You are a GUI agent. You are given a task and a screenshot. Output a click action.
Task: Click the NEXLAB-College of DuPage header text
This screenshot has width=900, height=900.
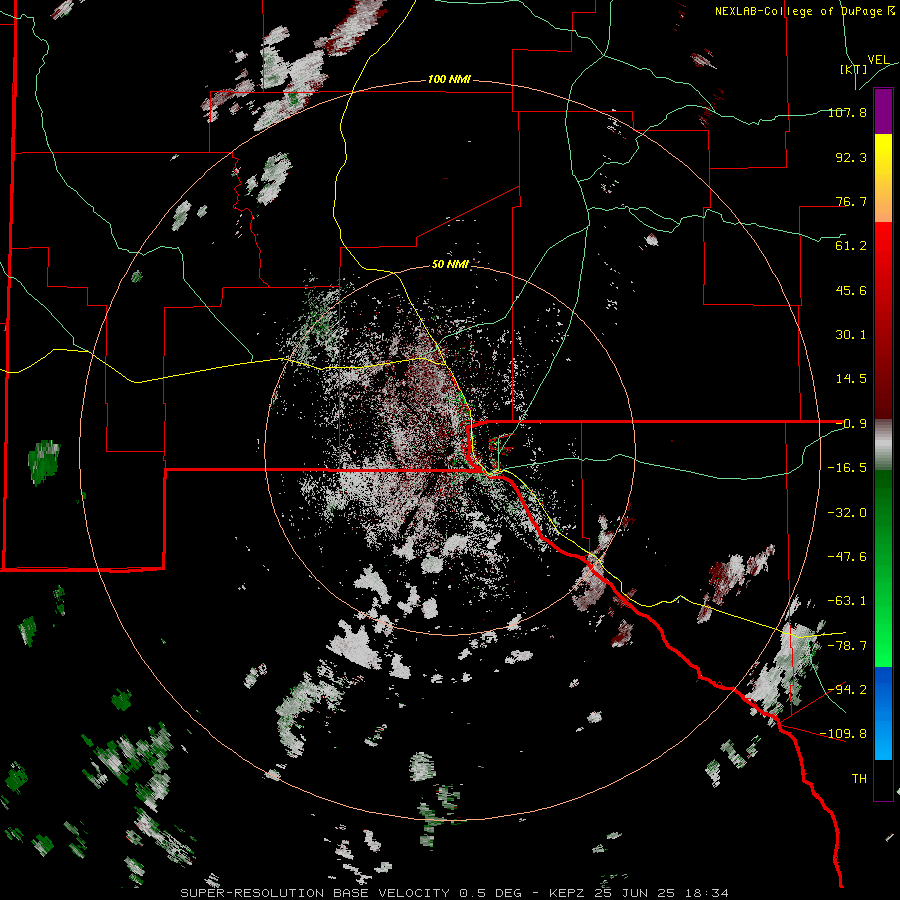point(805,11)
